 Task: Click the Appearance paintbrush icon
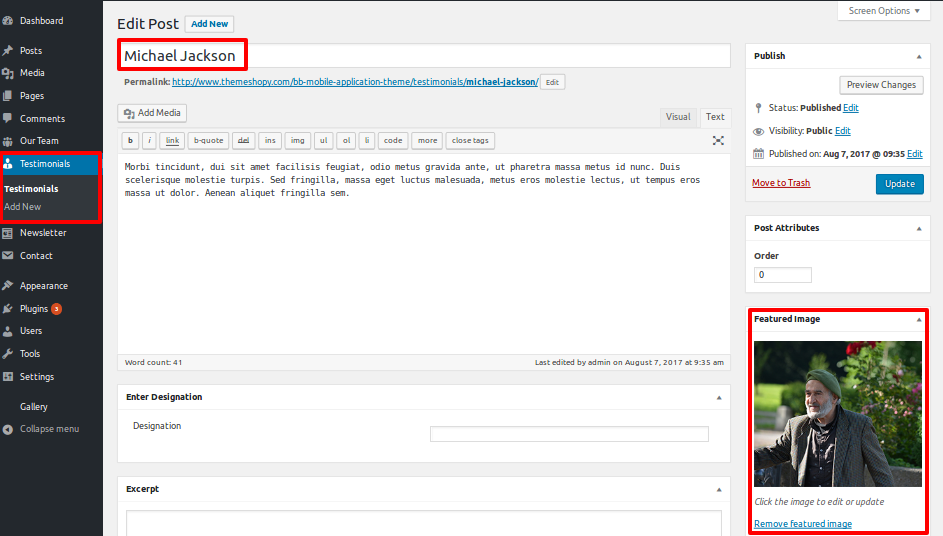coord(8,286)
